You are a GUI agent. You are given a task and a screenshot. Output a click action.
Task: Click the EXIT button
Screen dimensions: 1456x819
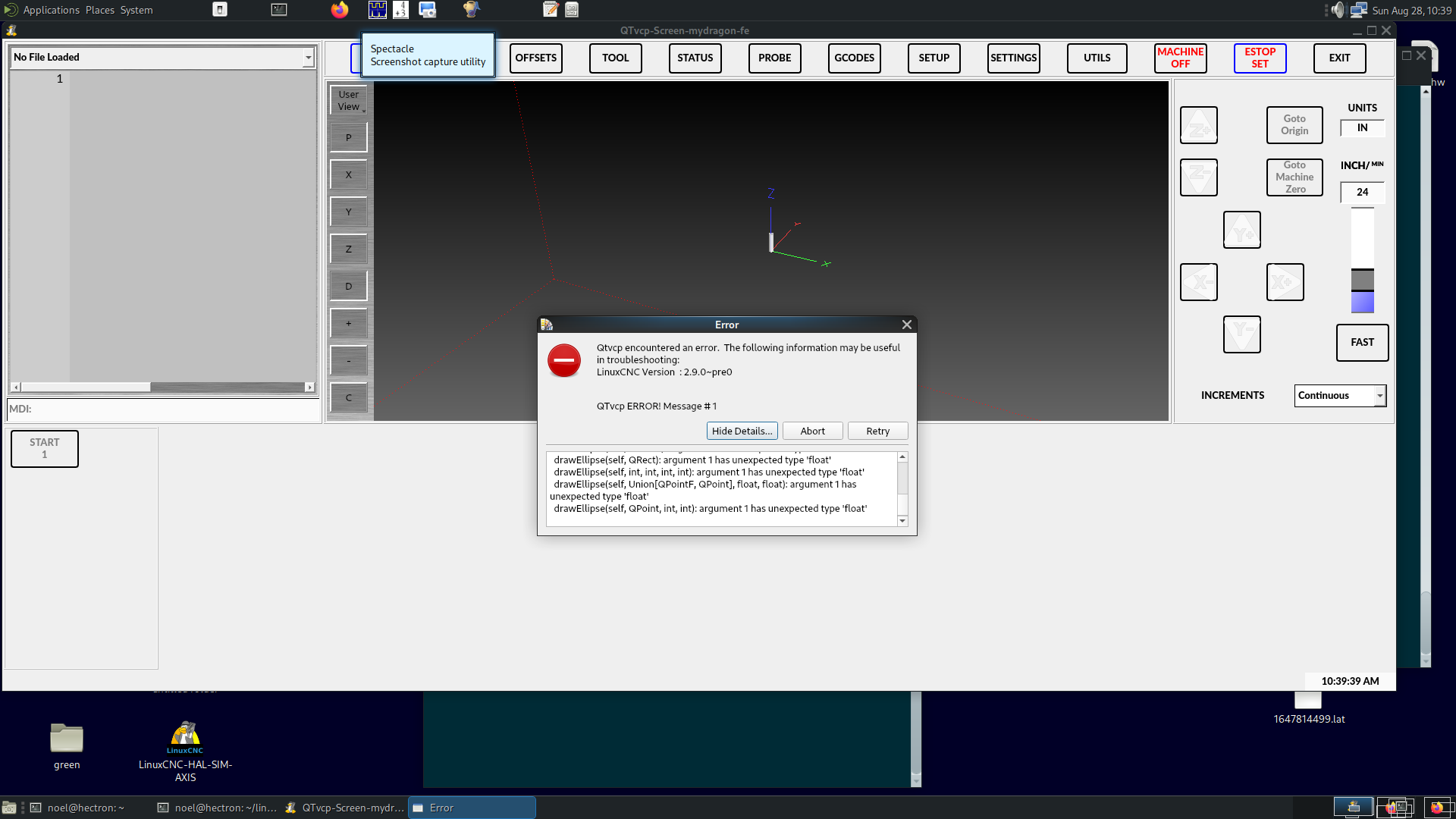1340,58
